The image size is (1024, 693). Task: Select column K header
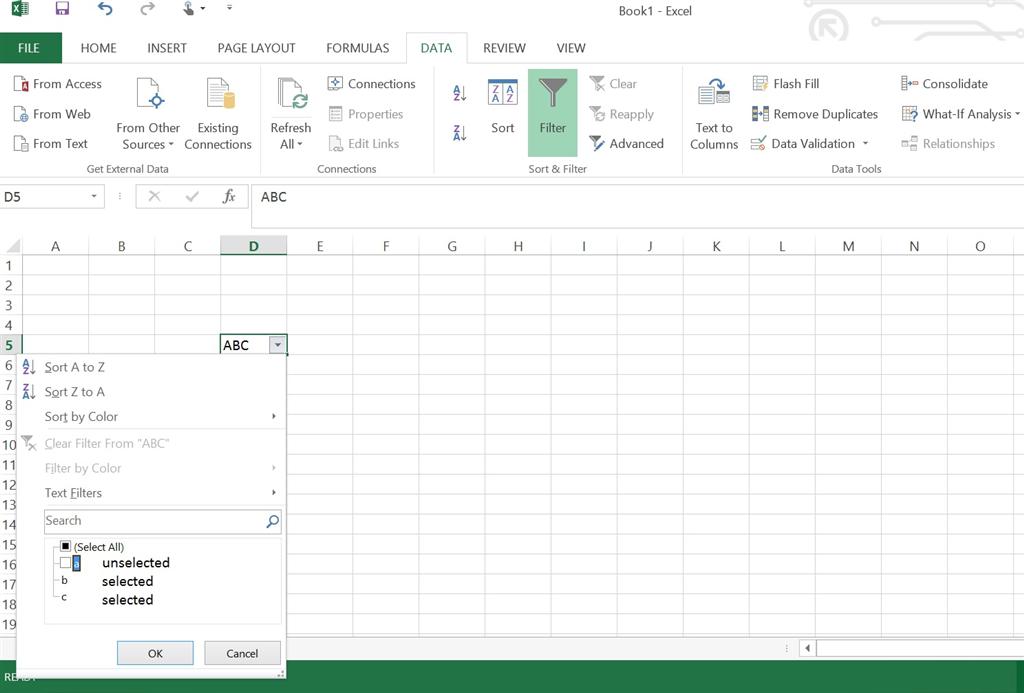716,246
